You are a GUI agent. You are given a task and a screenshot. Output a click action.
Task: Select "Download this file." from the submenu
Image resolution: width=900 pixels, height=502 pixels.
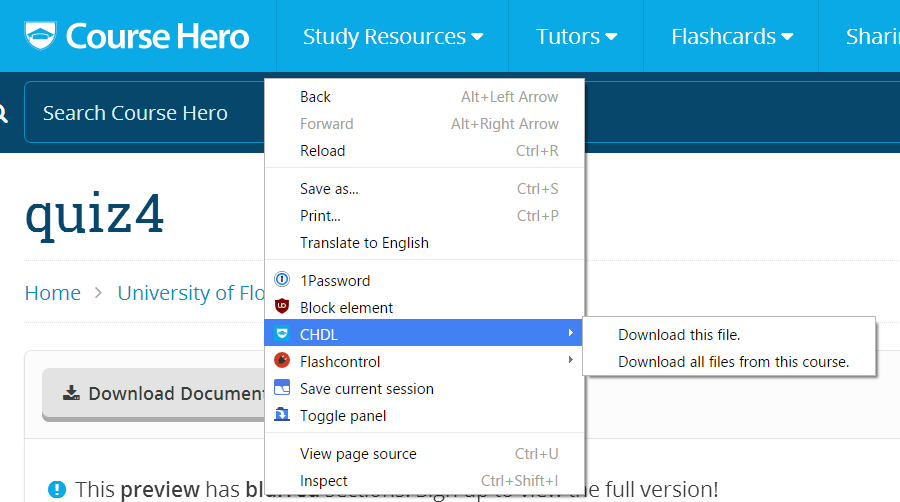tap(679, 335)
